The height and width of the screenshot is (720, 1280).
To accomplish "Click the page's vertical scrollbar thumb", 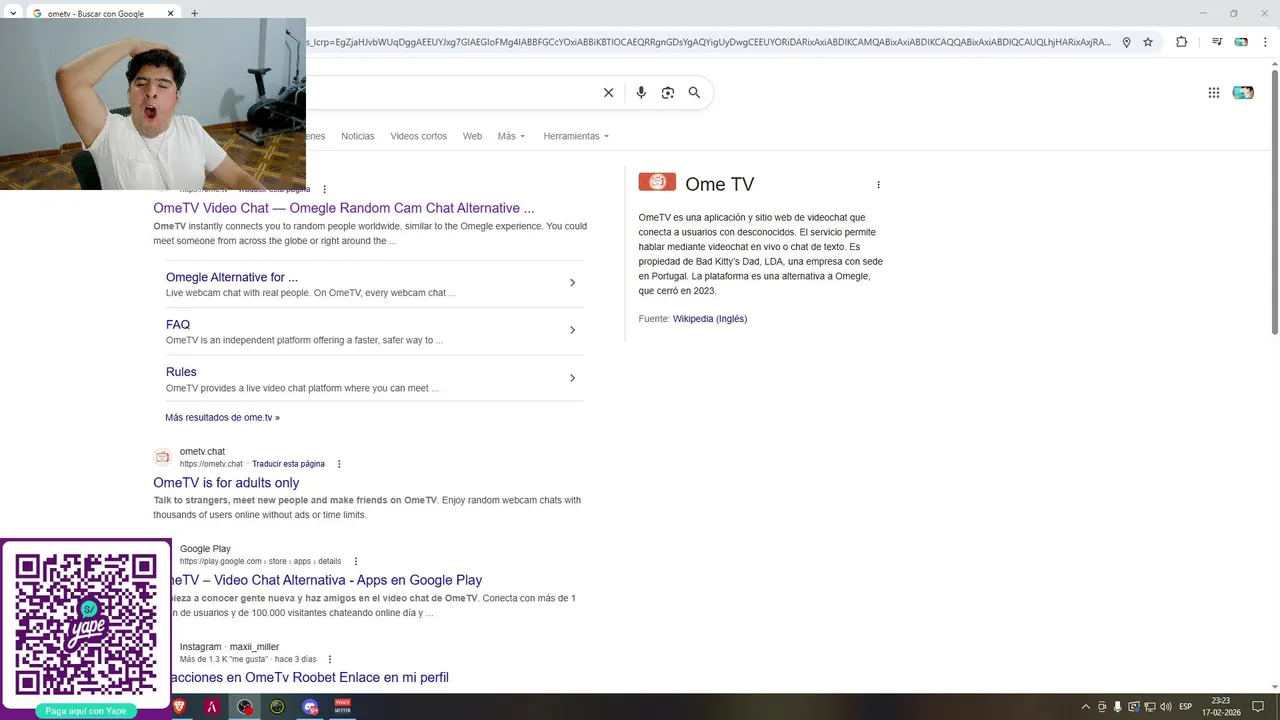I will tap(1273, 200).
